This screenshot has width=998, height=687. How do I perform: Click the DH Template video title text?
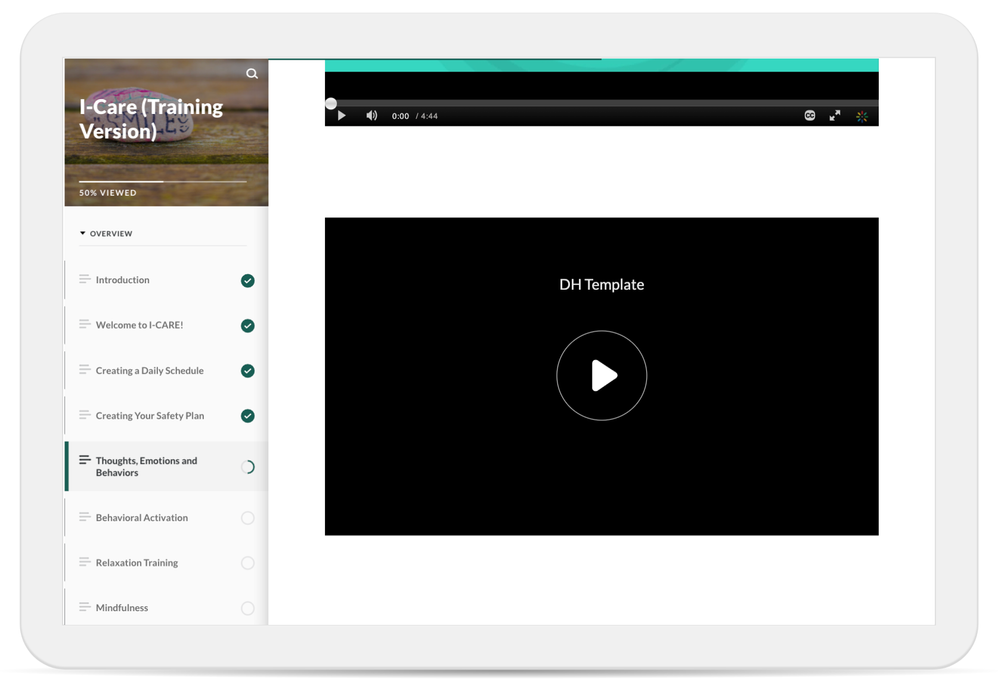(x=601, y=285)
